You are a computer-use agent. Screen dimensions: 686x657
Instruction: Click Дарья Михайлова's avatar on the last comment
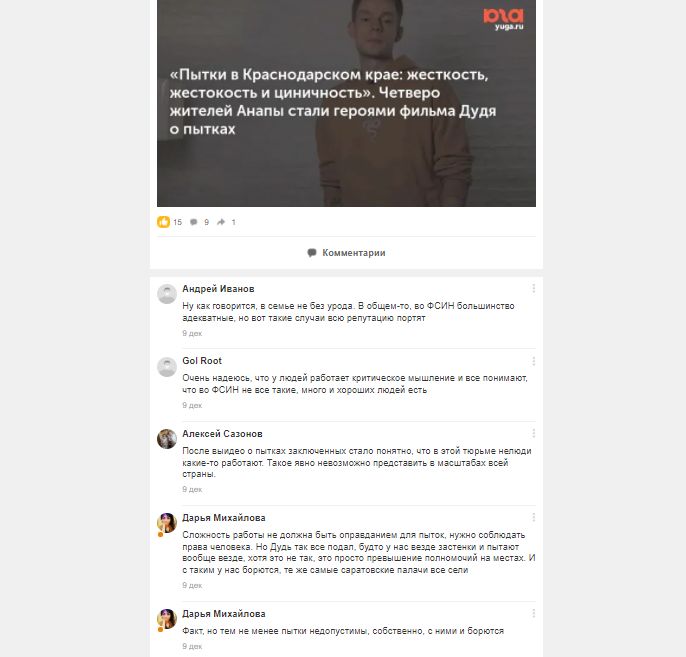pos(167,619)
